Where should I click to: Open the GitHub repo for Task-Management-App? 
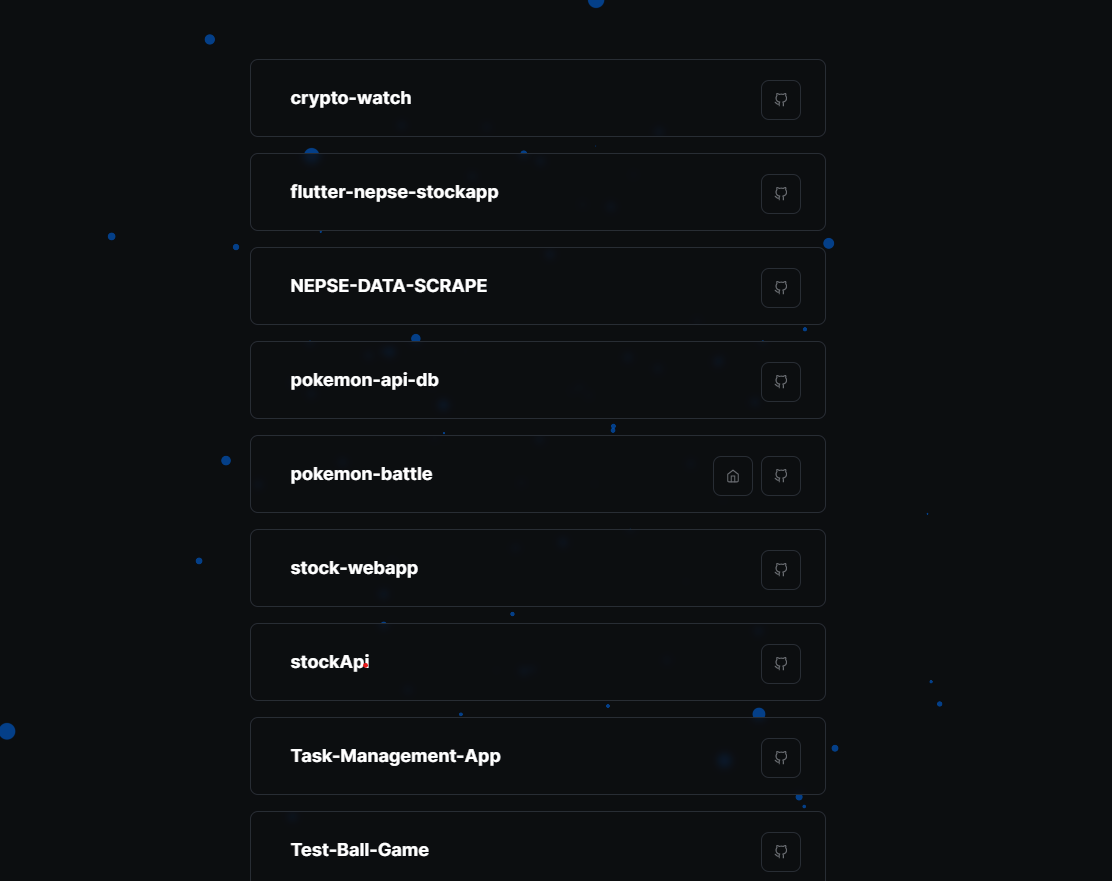pyautogui.click(x=780, y=758)
